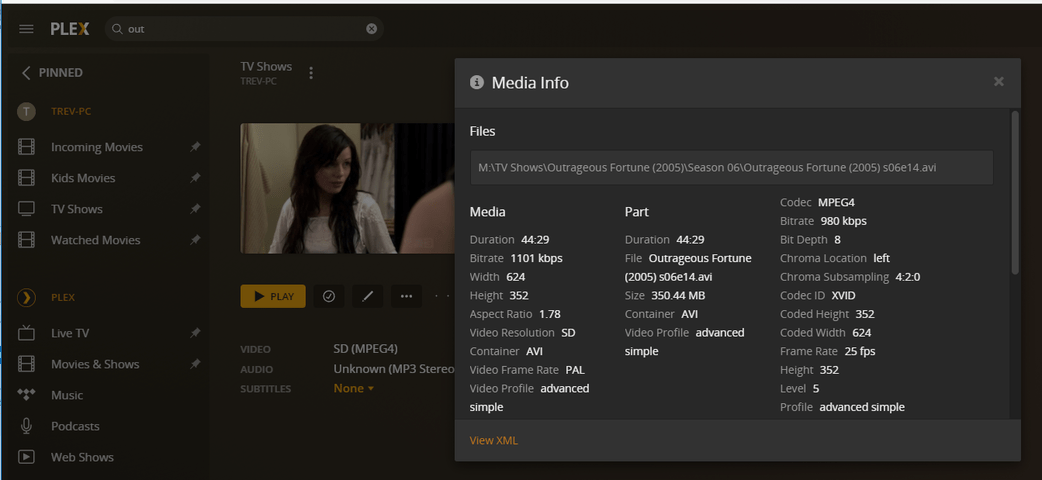This screenshot has width=1042, height=480.
Task: Click 'Frame Rate 25 fps' text
Action: point(827,351)
